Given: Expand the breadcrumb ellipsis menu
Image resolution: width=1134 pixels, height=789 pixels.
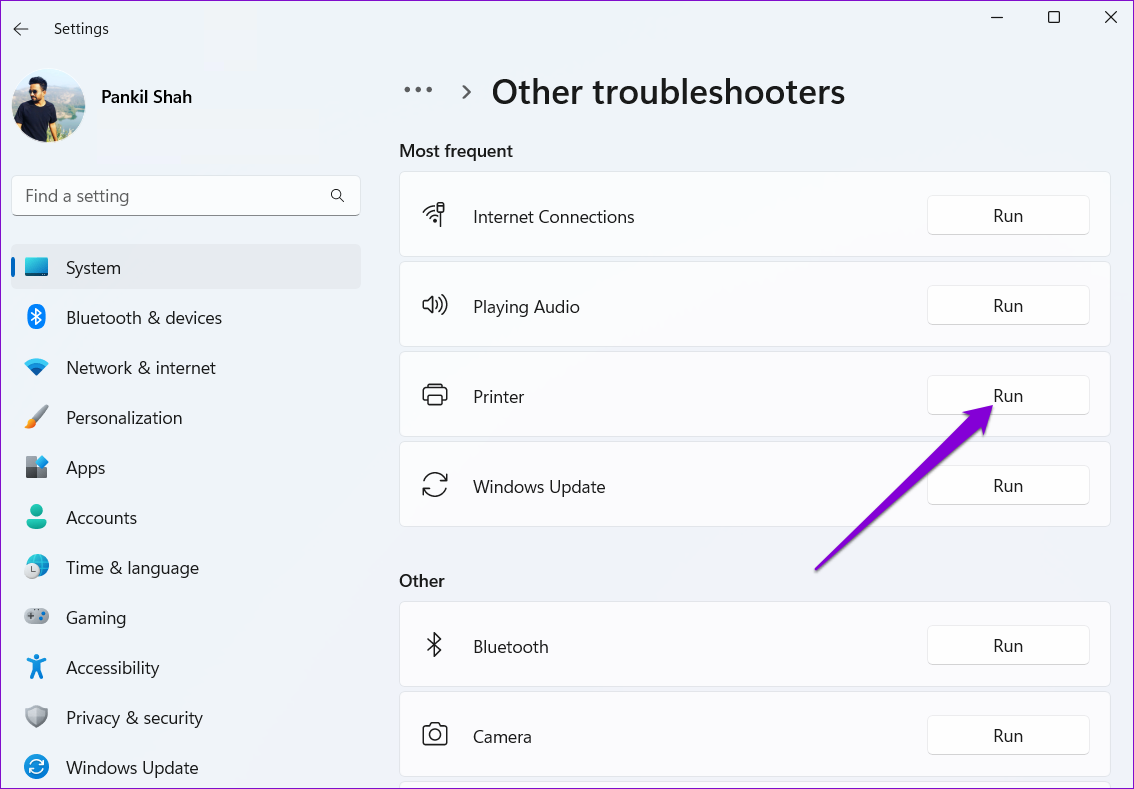Looking at the screenshot, I should [418, 90].
